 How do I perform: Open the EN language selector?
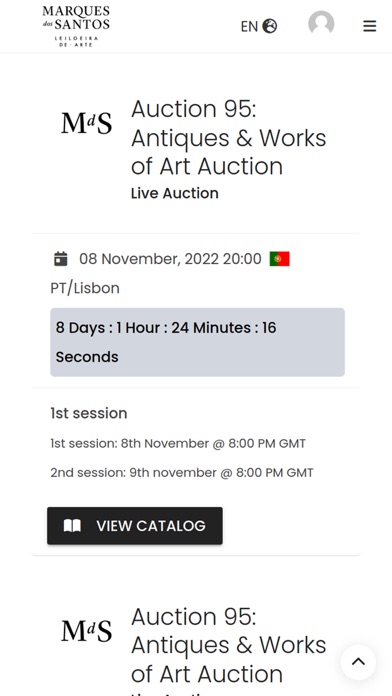(x=258, y=26)
